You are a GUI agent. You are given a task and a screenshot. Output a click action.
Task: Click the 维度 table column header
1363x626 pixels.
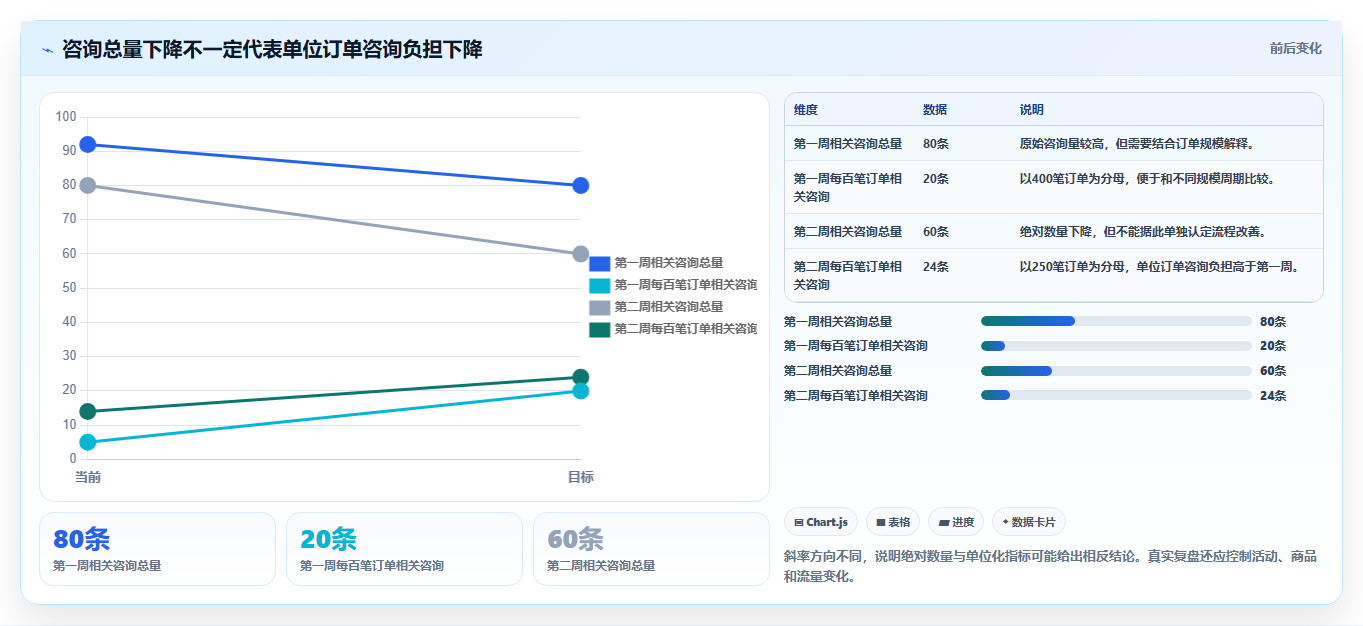click(805, 110)
